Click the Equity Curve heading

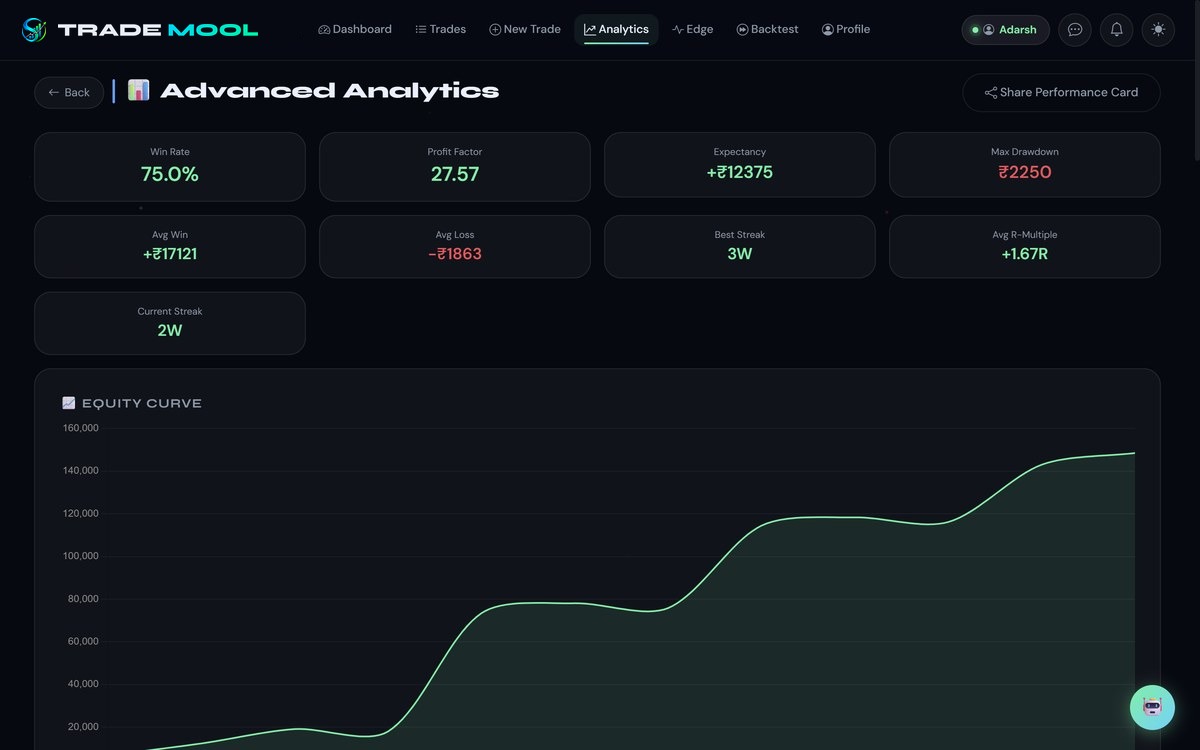coord(142,403)
